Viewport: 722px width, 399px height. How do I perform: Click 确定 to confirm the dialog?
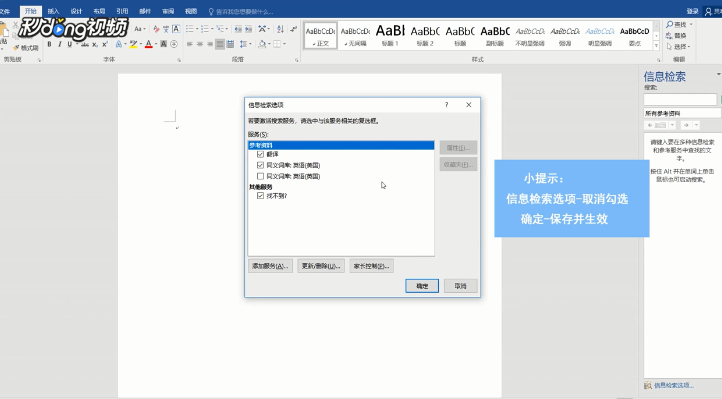pos(422,286)
